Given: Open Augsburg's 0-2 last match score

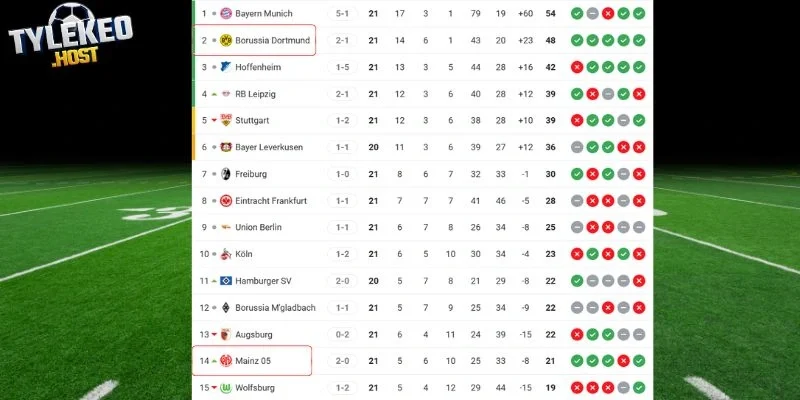Looking at the screenshot, I should [x=343, y=334].
